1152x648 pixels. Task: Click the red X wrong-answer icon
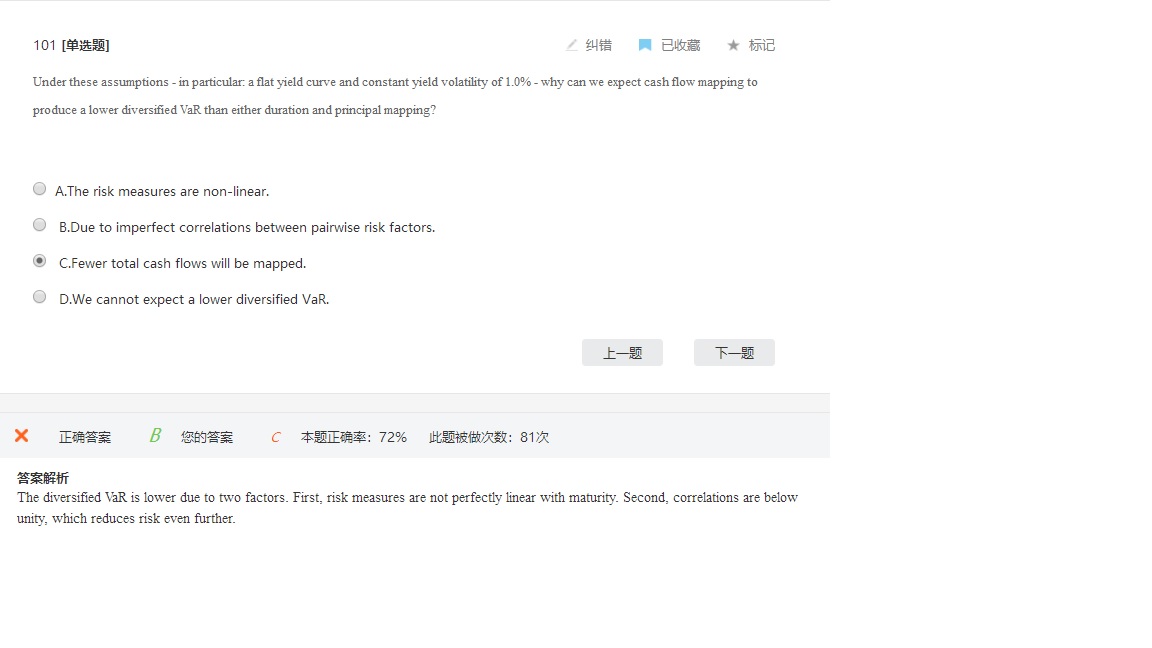coord(21,436)
